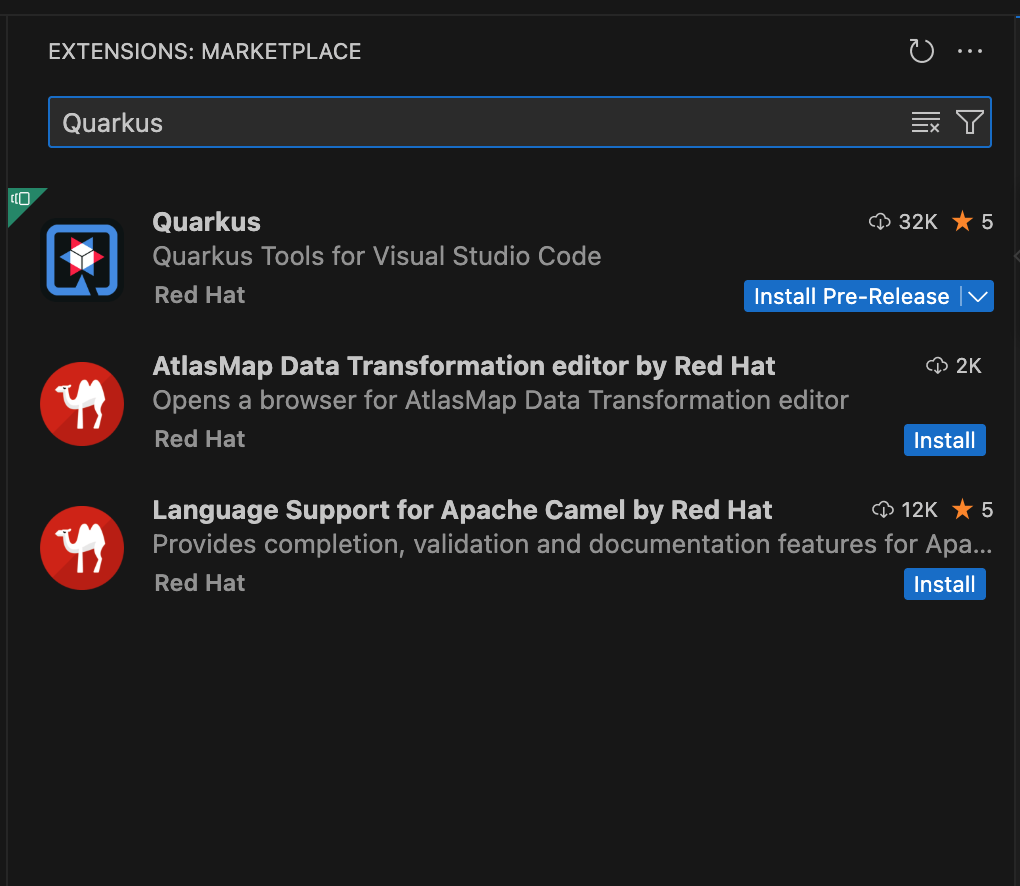
Task: Expand the Install Pre-Release dropdown arrow
Action: coord(978,296)
